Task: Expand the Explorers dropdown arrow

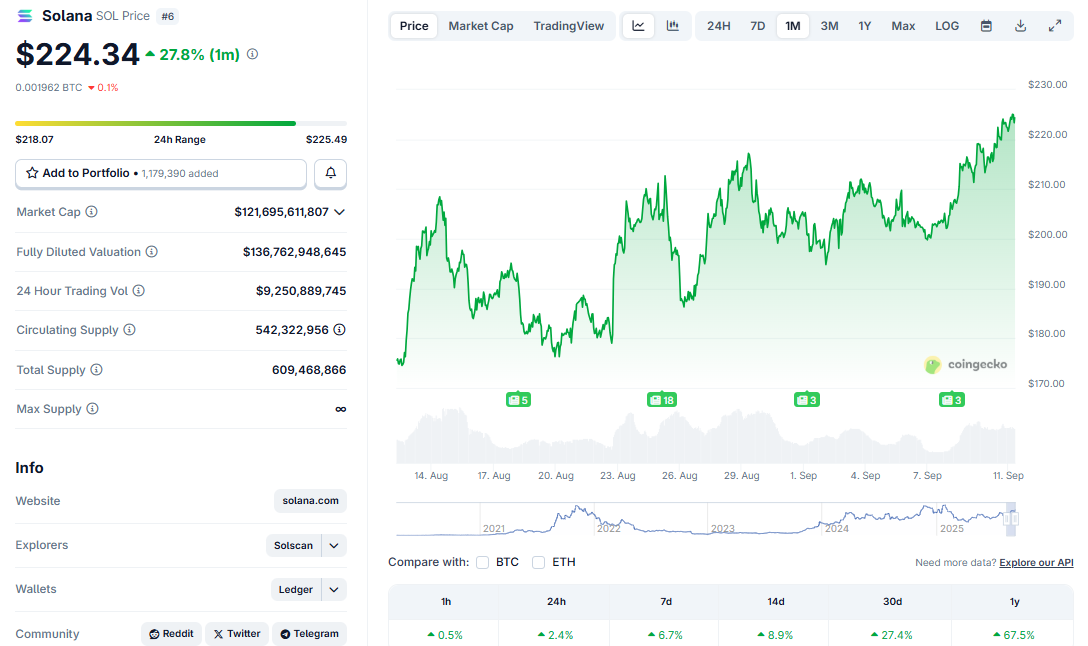Action: tap(334, 545)
